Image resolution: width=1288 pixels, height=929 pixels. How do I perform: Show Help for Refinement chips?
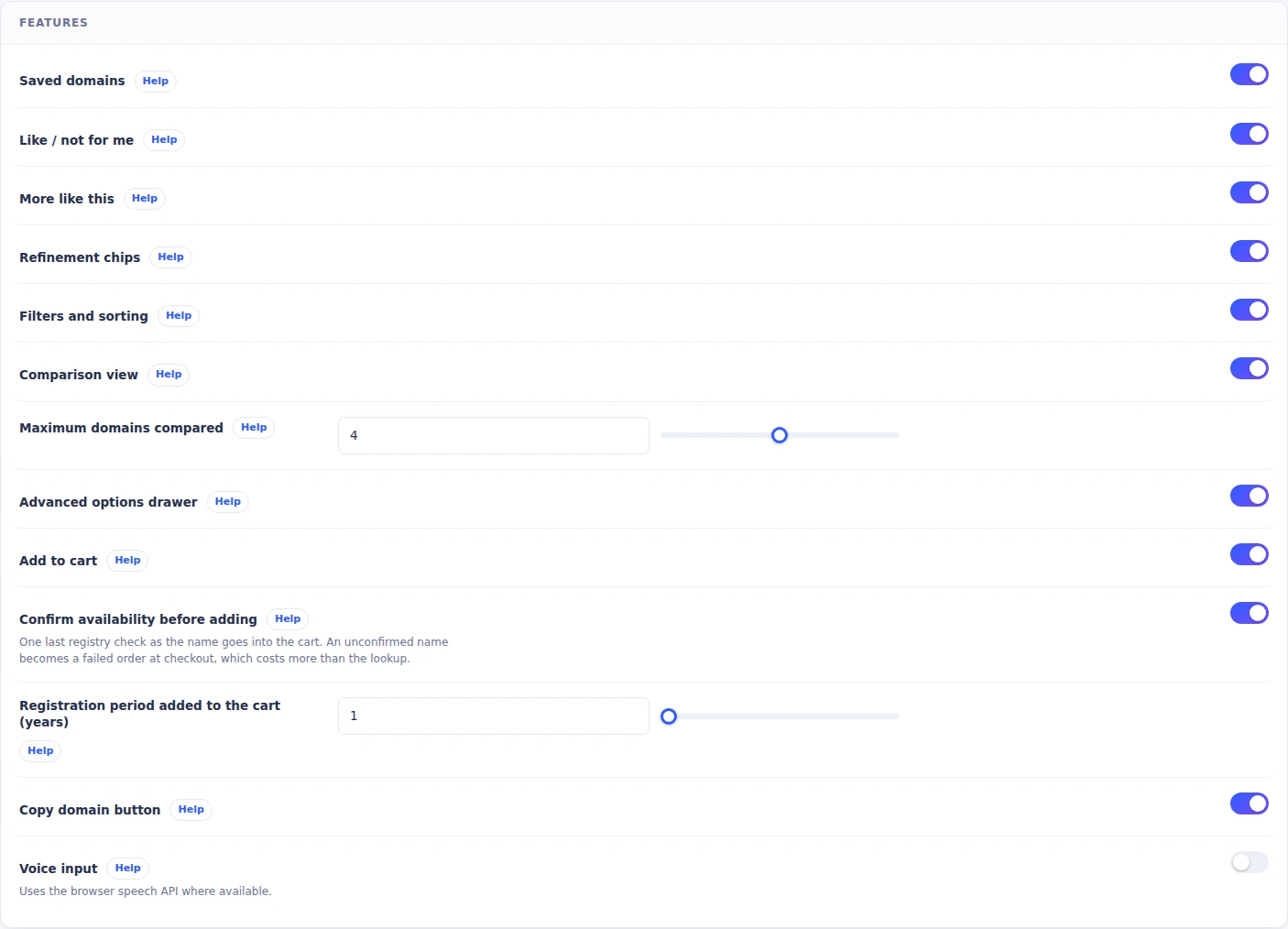click(x=170, y=257)
